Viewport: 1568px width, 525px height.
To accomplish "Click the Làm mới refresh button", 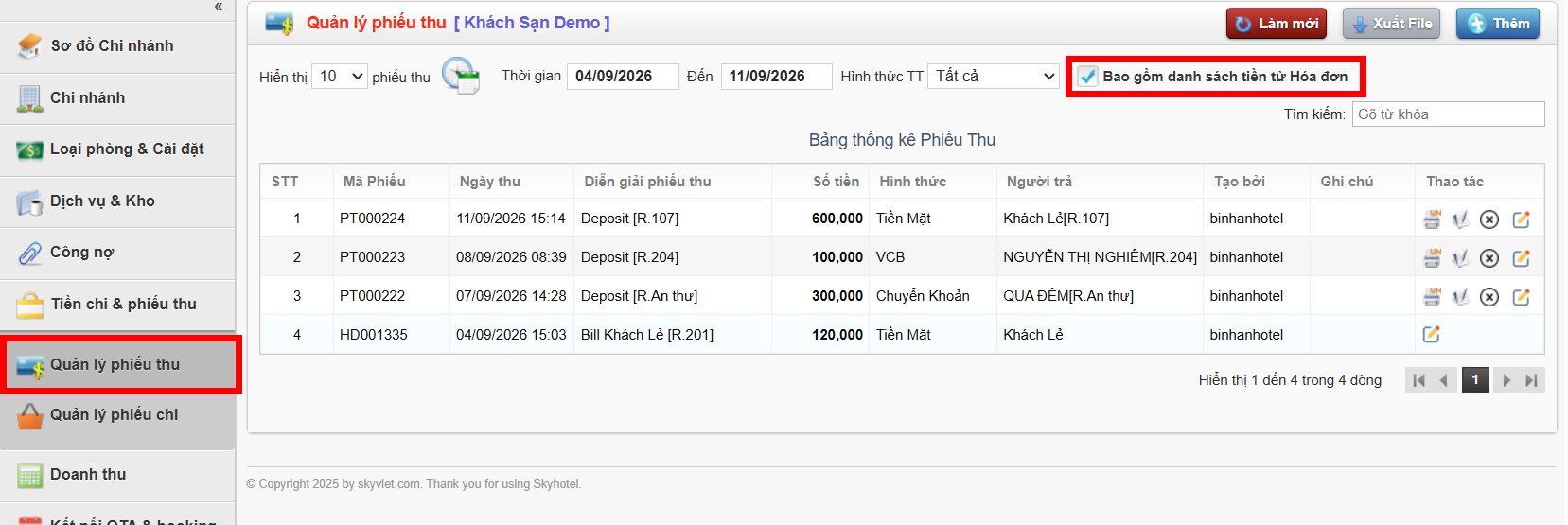I will 1277,24.
